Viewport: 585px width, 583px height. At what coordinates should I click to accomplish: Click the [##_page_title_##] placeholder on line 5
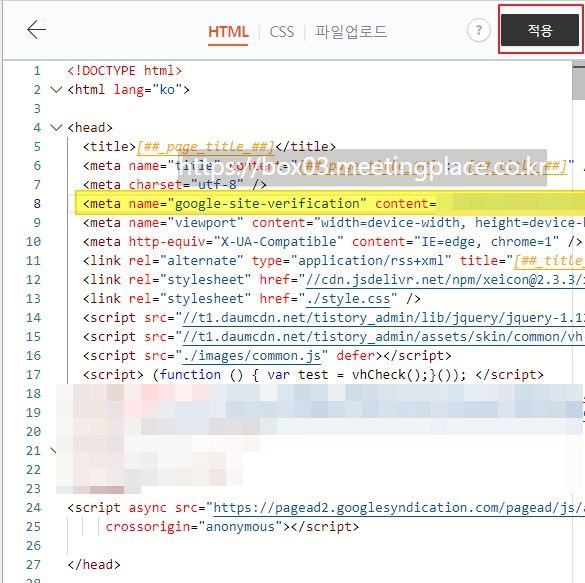click(206, 147)
